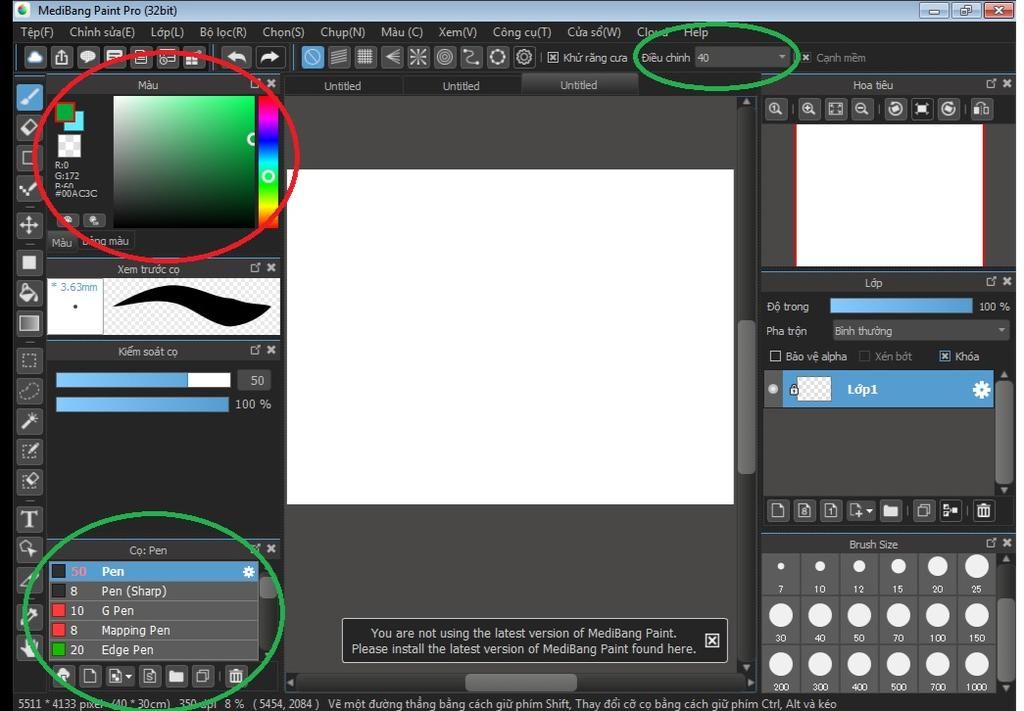This screenshot has width=1024, height=711.
Task: Switch to the first Untitled tab
Action: pos(343,86)
